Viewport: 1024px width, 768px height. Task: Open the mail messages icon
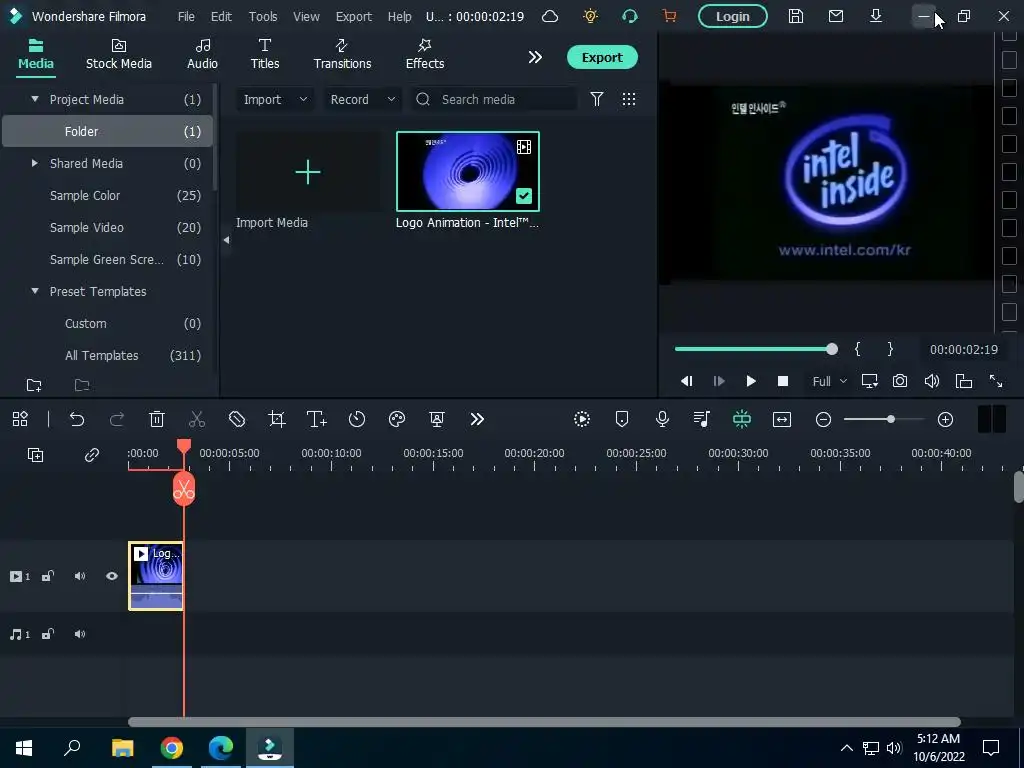(x=835, y=16)
